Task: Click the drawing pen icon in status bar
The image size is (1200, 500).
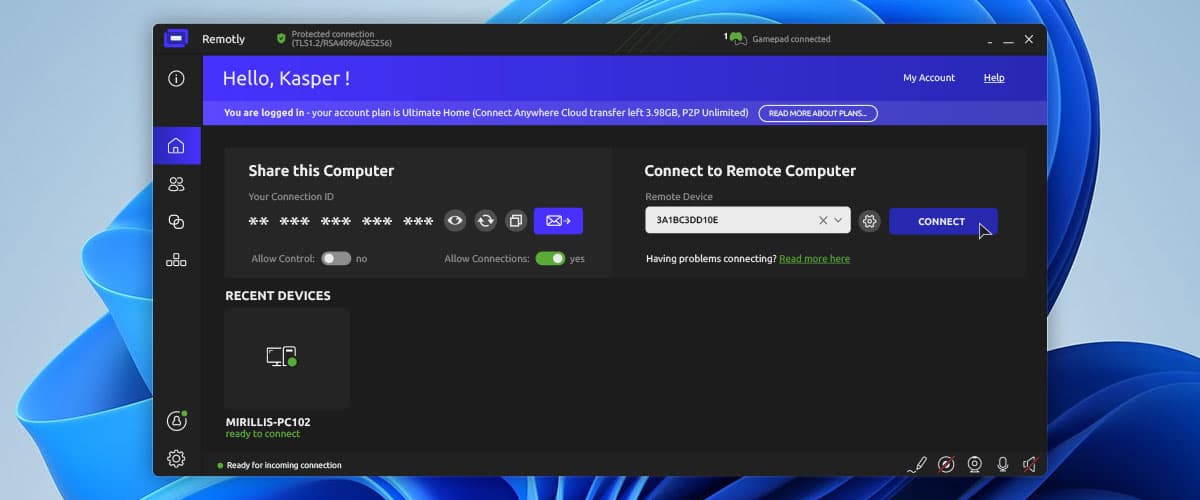Action: pos(918,465)
